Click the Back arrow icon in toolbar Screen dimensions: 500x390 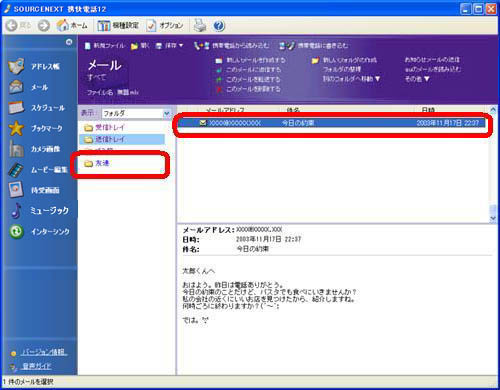11,25
